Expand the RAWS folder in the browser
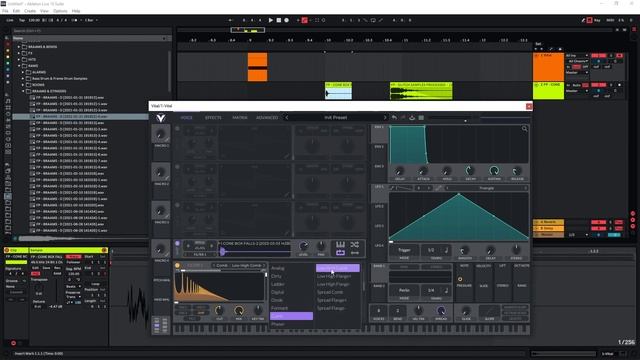This screenshot has height=360, width=640. pyautogui.click(x=19, y=66)
